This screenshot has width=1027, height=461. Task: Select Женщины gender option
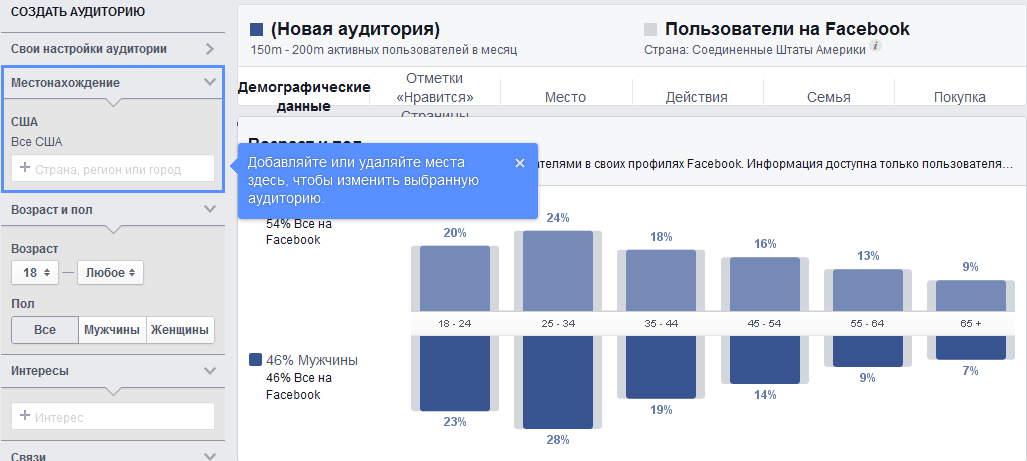tap(180, 330)
